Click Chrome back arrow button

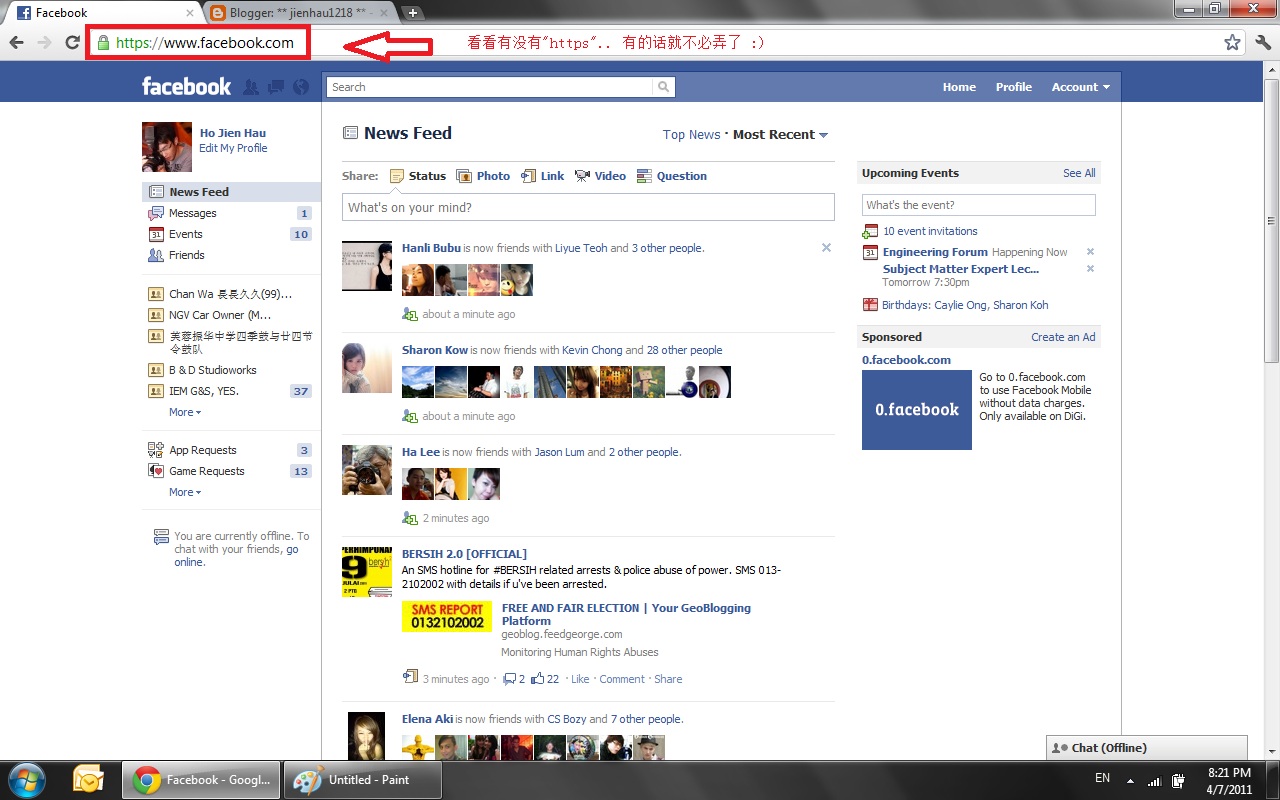pos(16,42)
